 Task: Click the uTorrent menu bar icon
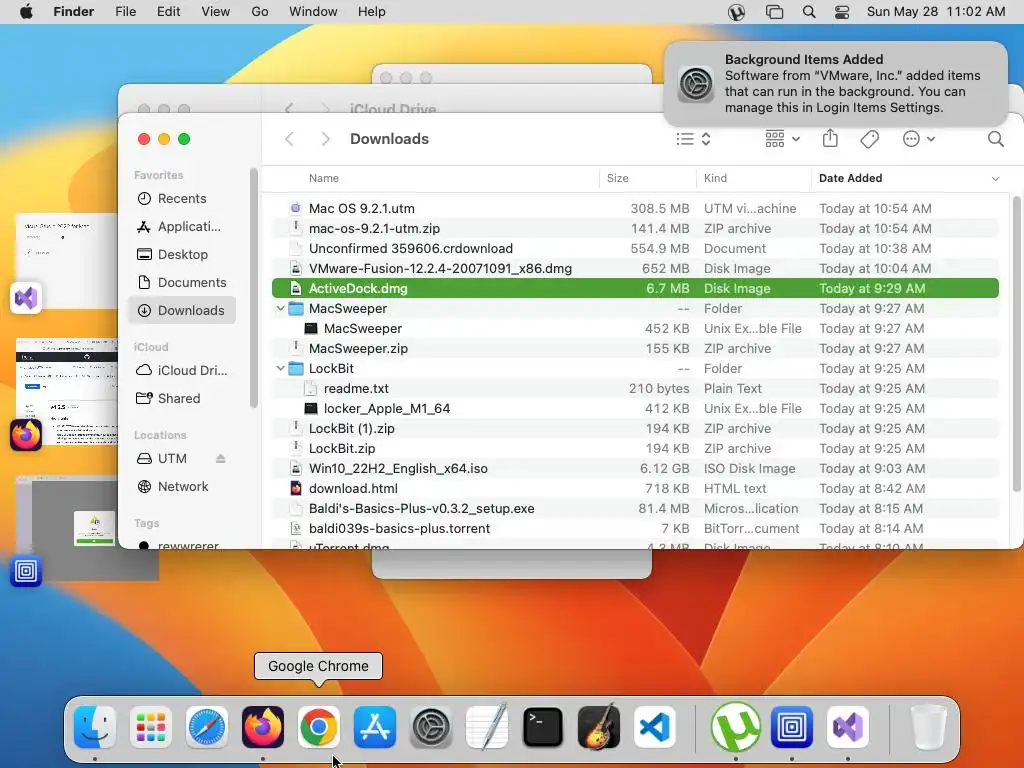click(736, 12)
